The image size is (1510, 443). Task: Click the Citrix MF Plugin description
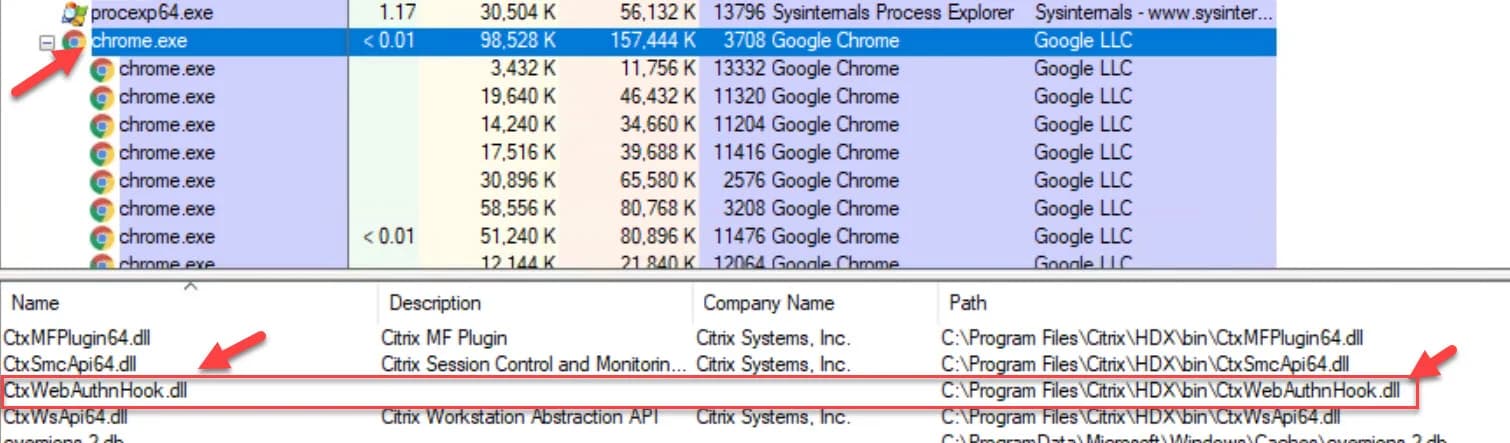[x=444, y=338]
